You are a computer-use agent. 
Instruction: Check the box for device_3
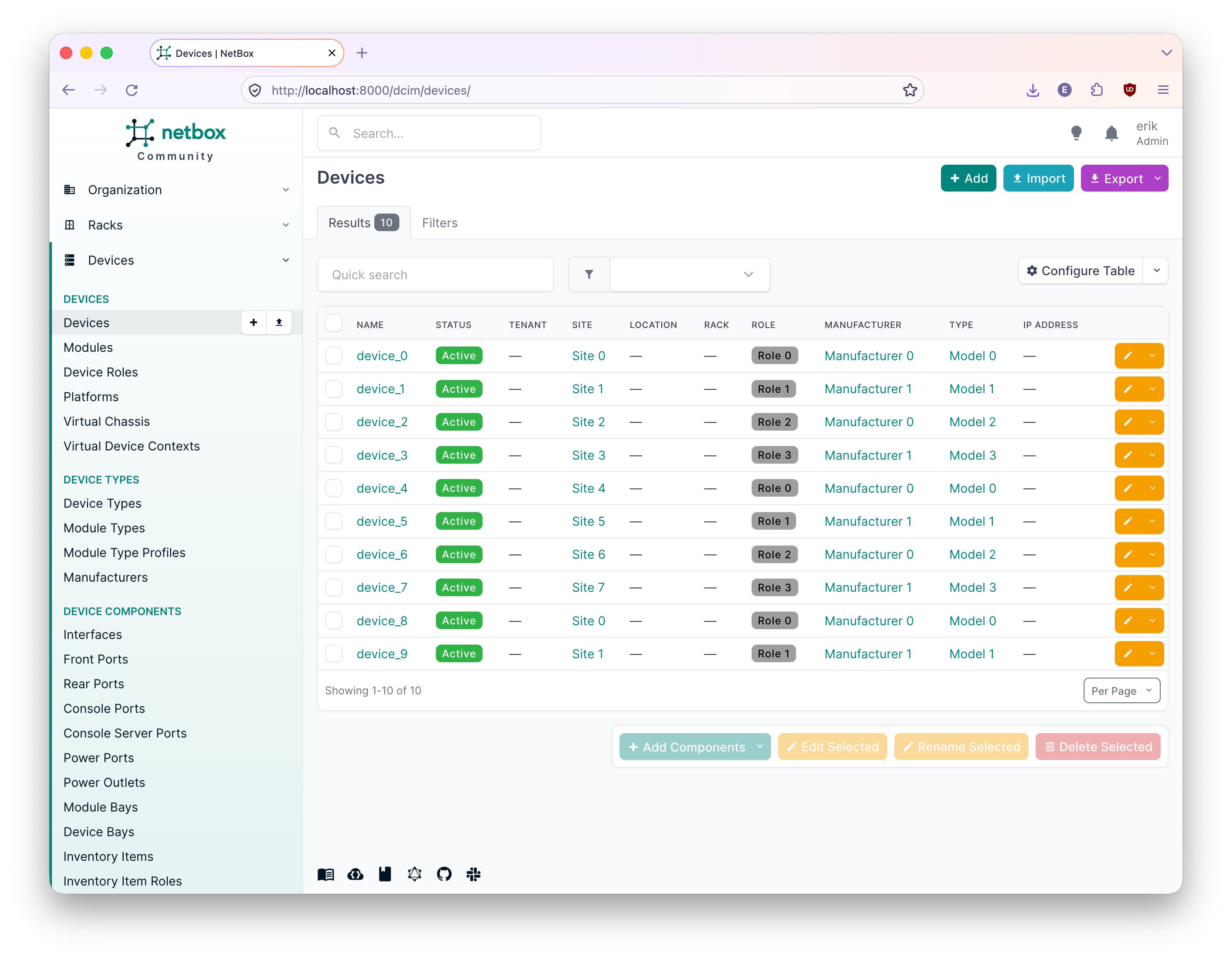[x=334, y=455]
